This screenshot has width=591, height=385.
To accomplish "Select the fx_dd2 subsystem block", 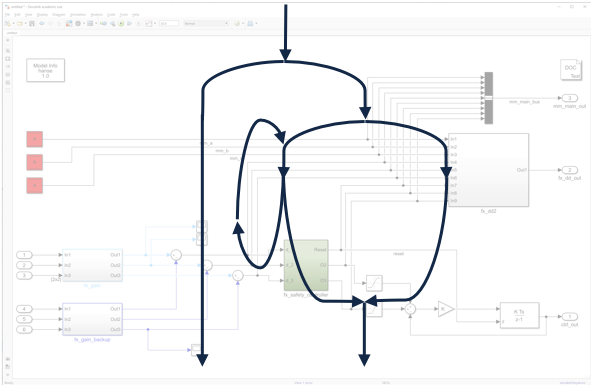I will pos(488,170).
